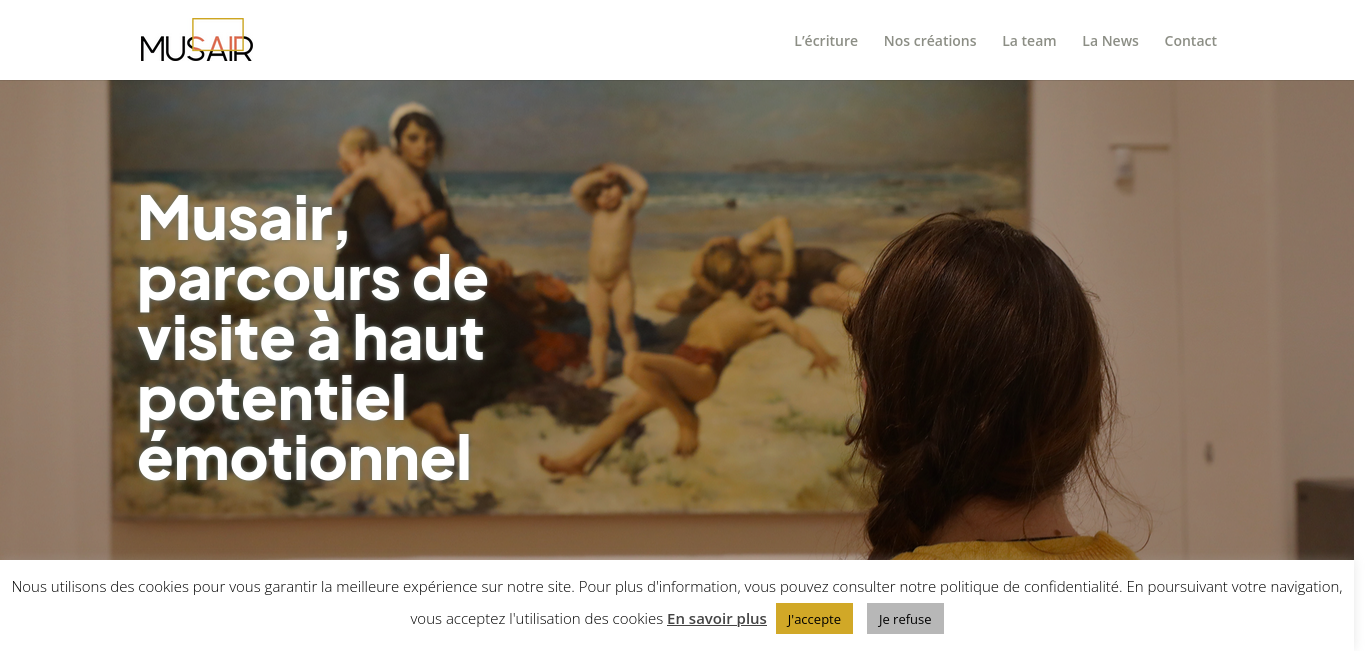Follow the En savoir plus link
The image size is (1366, 651).
717,618
